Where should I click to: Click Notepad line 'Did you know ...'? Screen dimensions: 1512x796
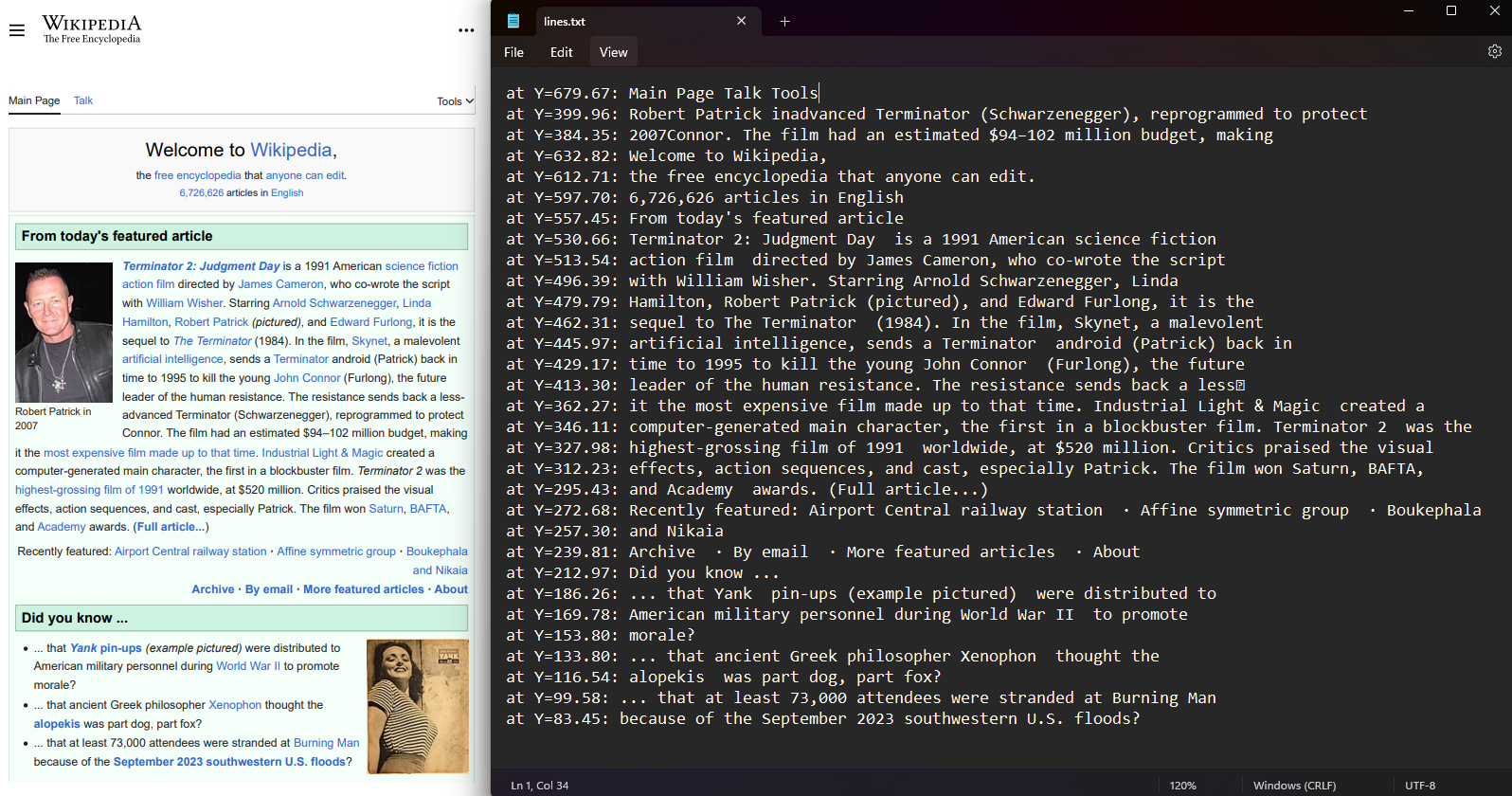coord(642,572)
